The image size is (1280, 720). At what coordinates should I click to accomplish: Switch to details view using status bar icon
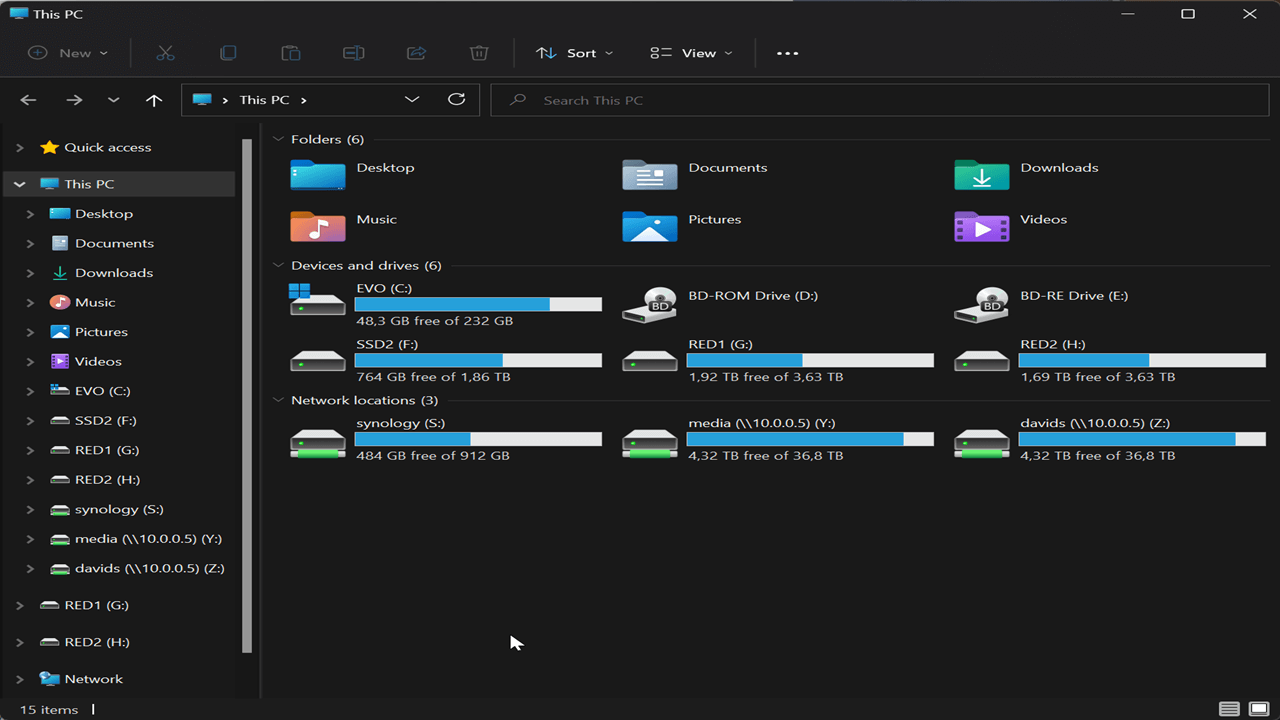(x=1229, y=709)
